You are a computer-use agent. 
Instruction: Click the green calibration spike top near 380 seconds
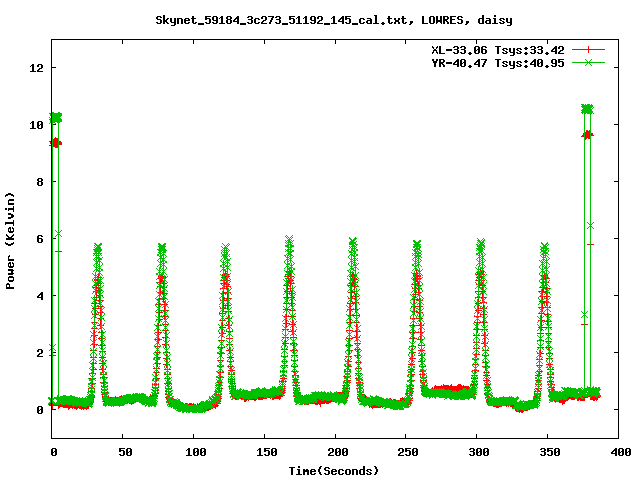587,109
